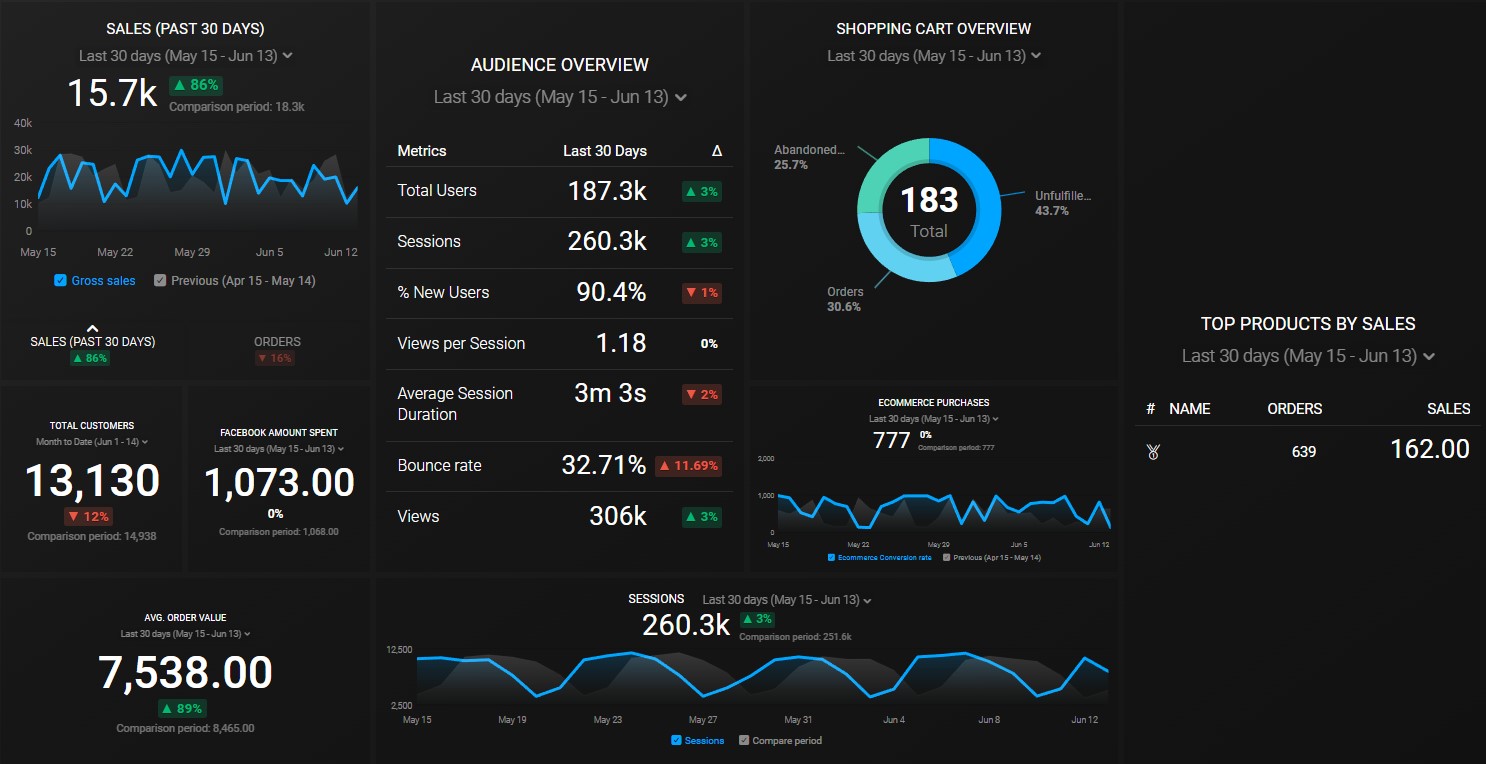This screenshot has height=764, width=1486.
Task: Click the up chevron above the Sales tab
Action: point(93,328)
